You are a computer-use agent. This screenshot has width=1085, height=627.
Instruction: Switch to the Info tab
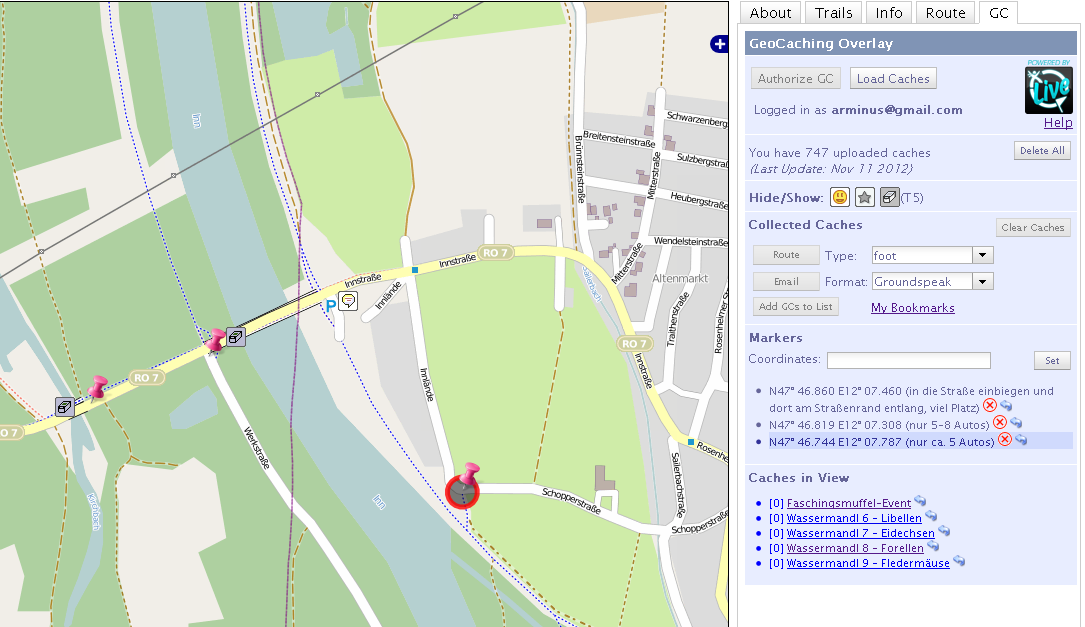pos(888,13)
